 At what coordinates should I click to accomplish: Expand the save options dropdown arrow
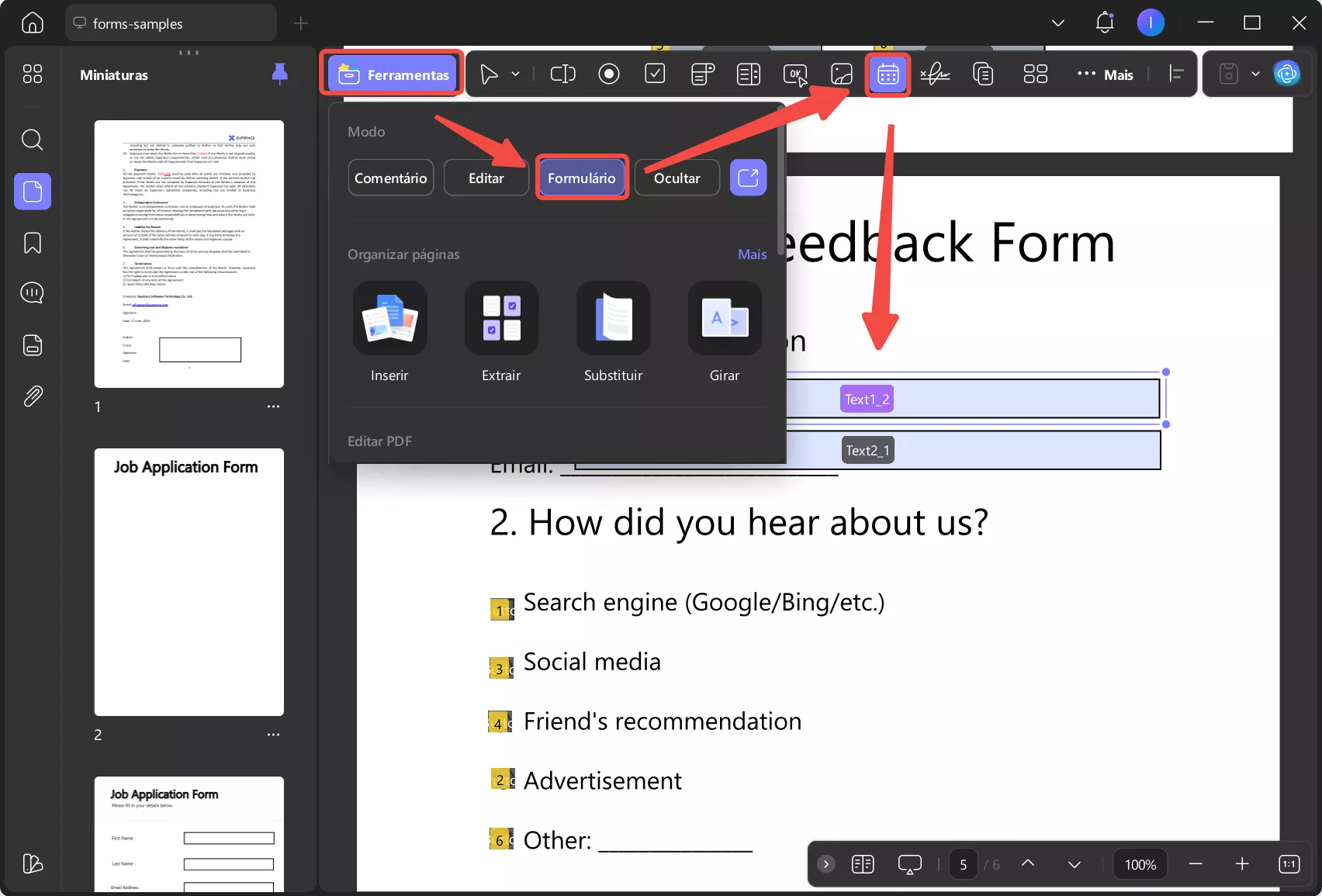pyautogui.click(x=1255, y=74)
